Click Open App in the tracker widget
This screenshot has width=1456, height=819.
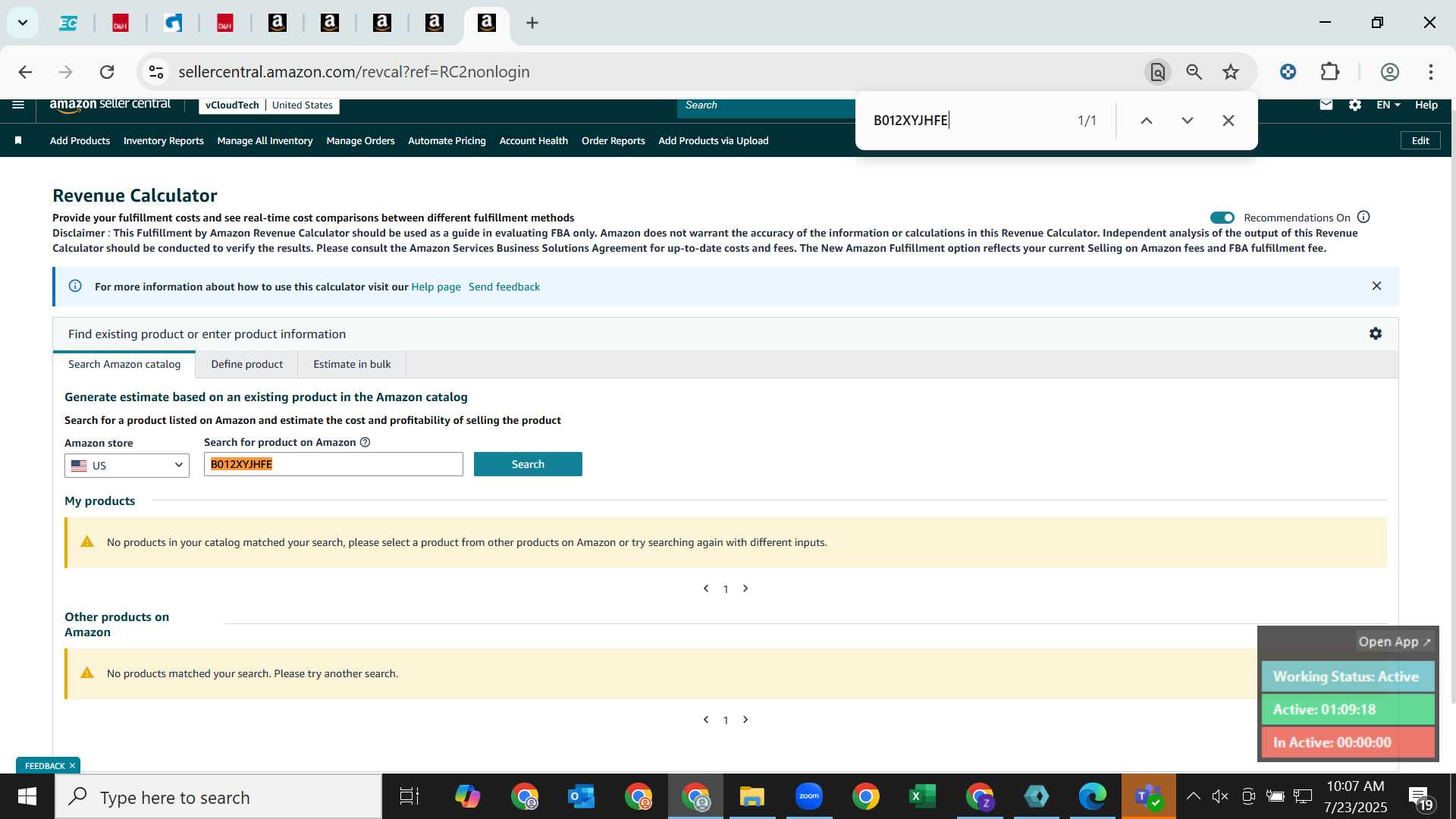point(1394,642)
